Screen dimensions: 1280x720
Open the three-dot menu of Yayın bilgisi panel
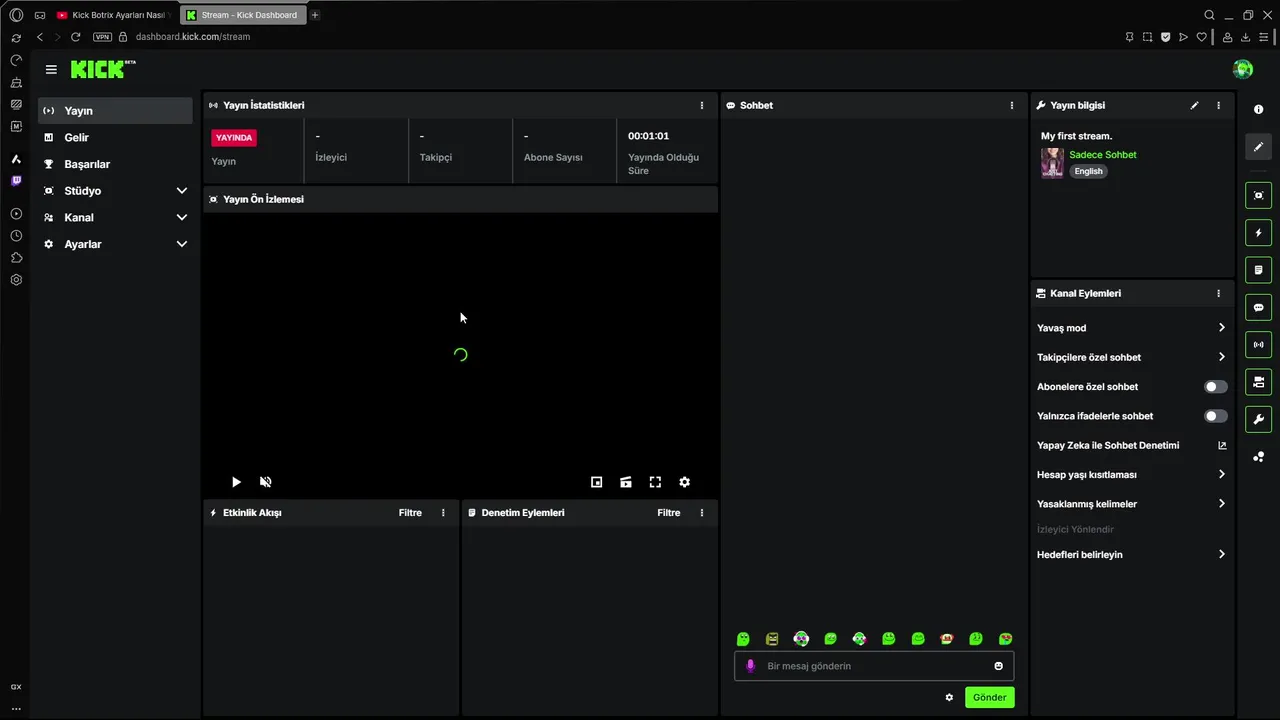pyautogui.click(x=1218, y=105)
